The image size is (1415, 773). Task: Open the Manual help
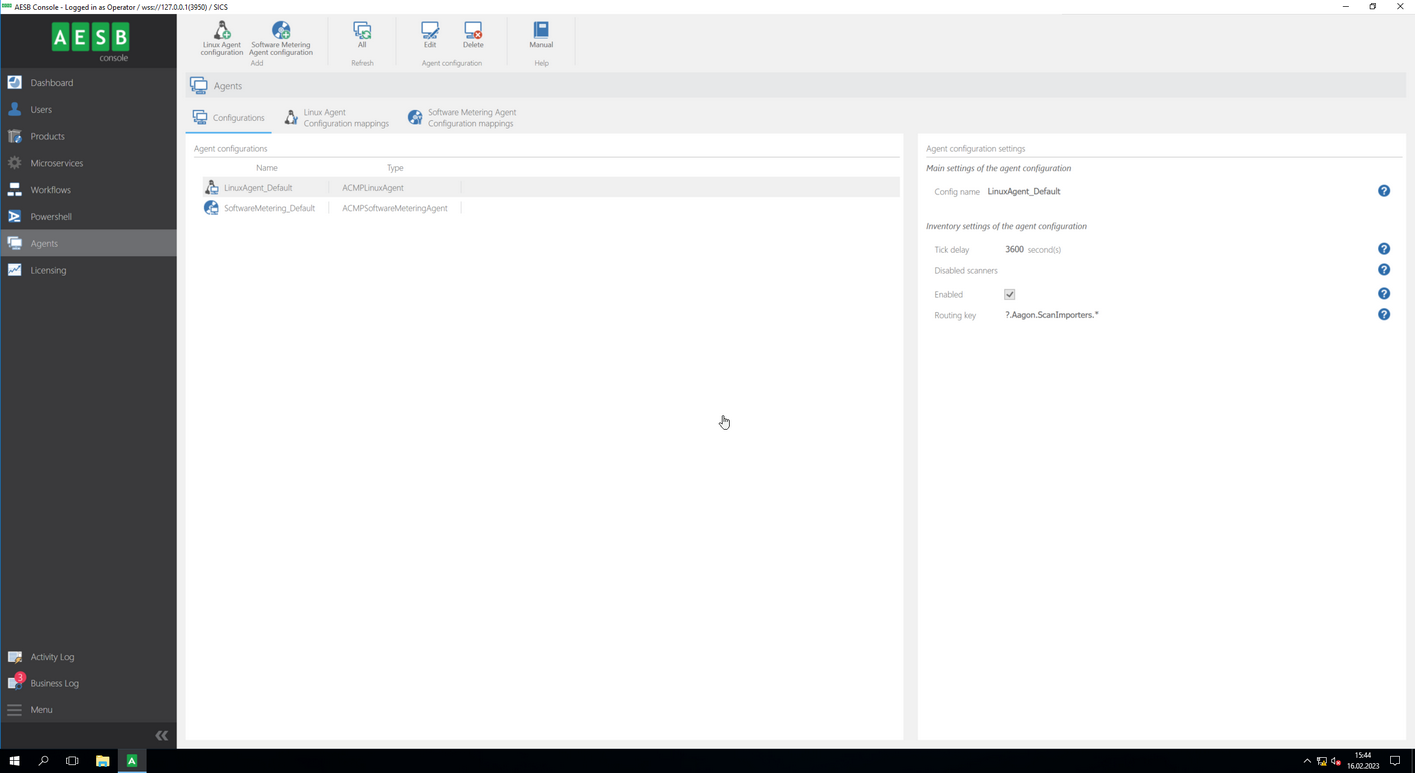[541, 36]
